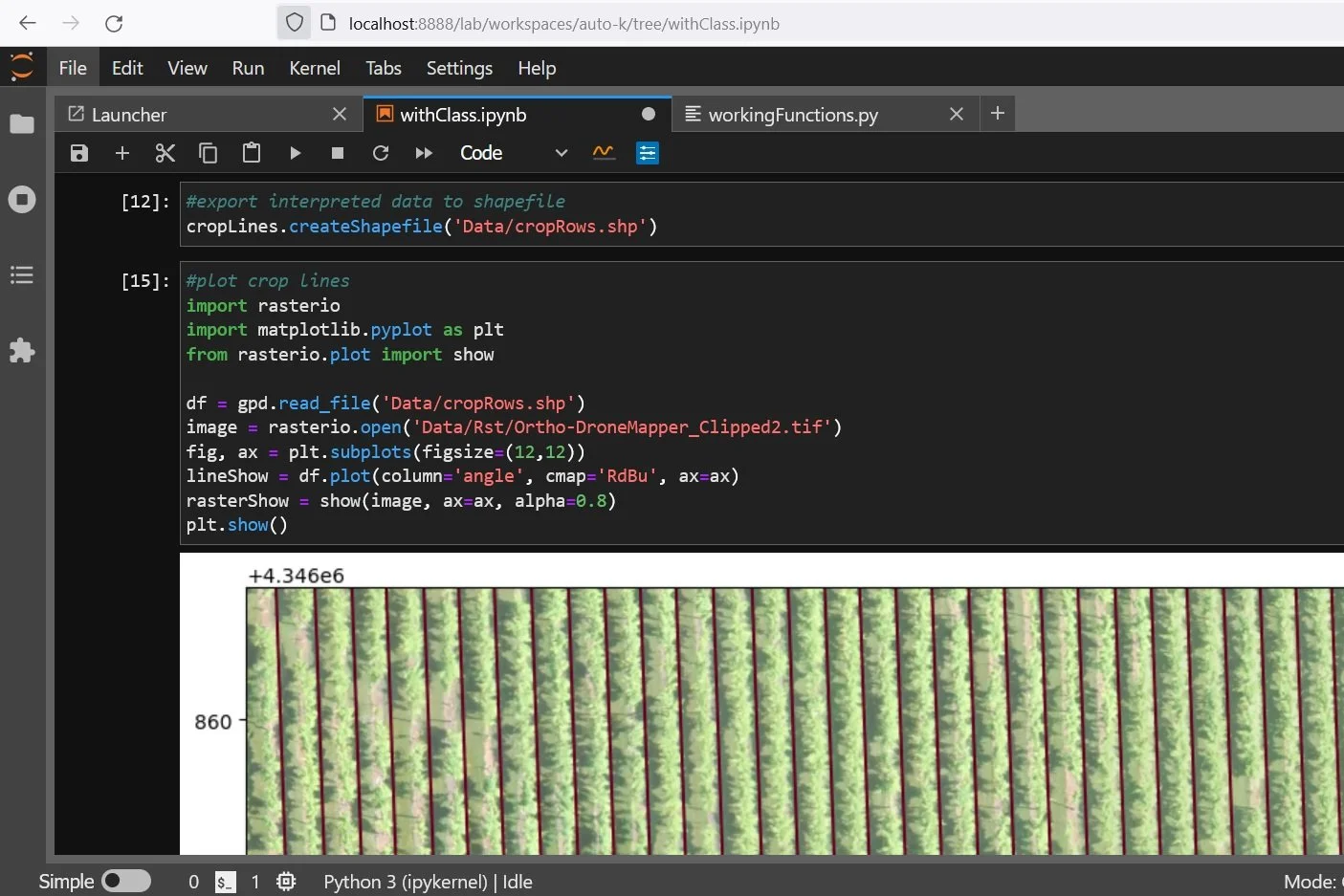Screen dimensions: 1344x896
Task: Cut the selected cell with the scissors icon
Action: (x=165, y=153)
